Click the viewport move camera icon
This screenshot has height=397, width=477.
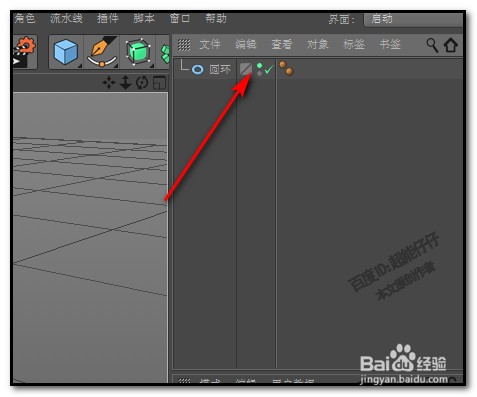click(109, 83)
